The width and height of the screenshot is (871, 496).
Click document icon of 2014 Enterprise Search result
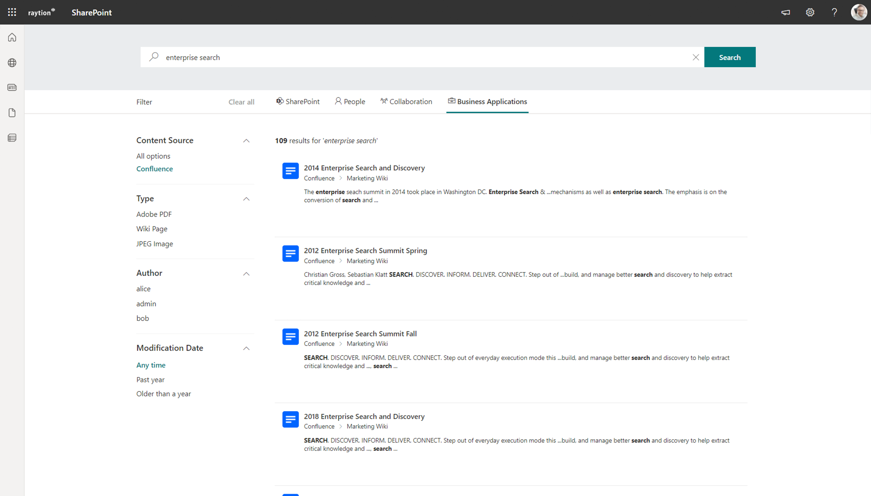pos(290,171)
